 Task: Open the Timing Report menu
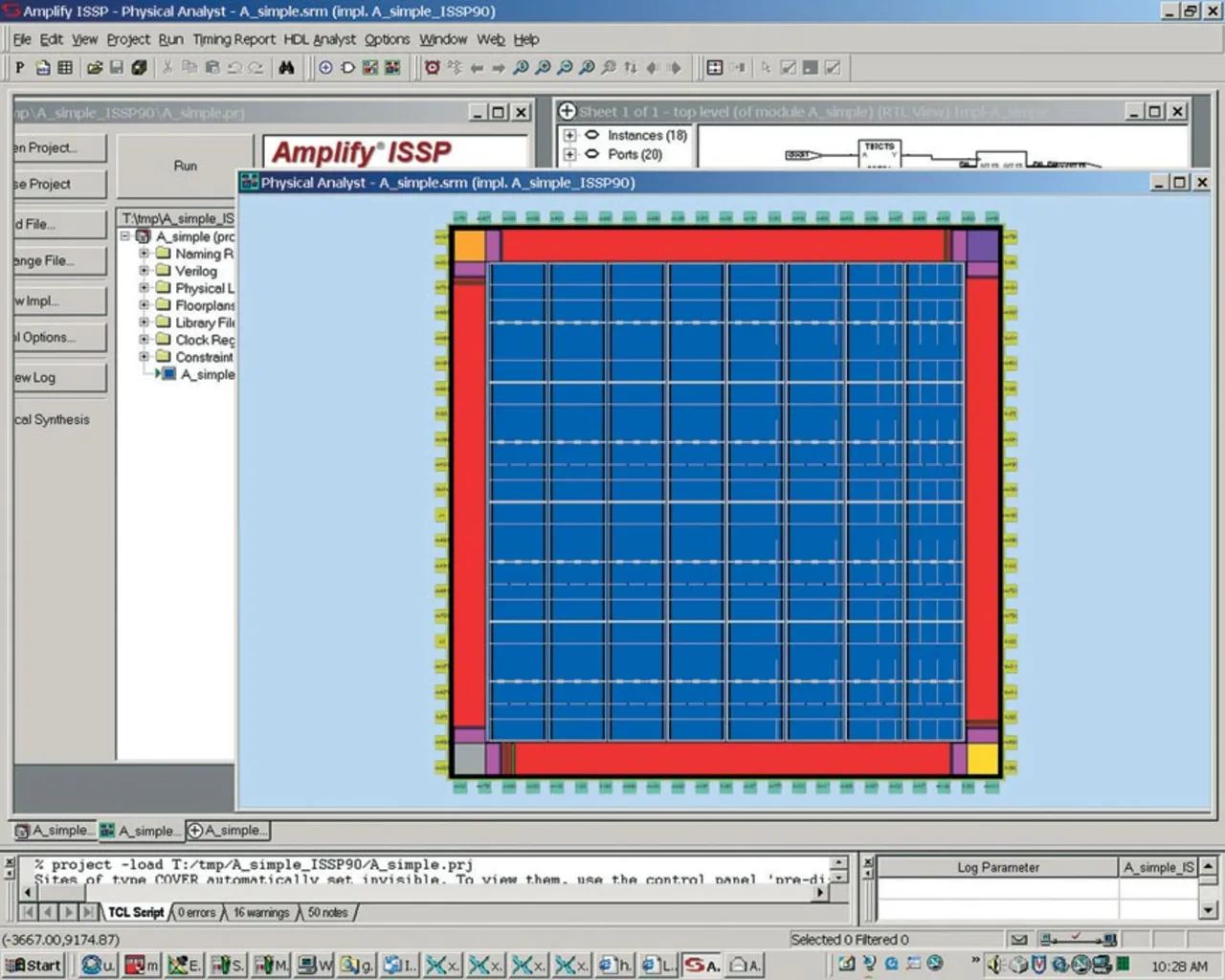click(x=234, y=39)
